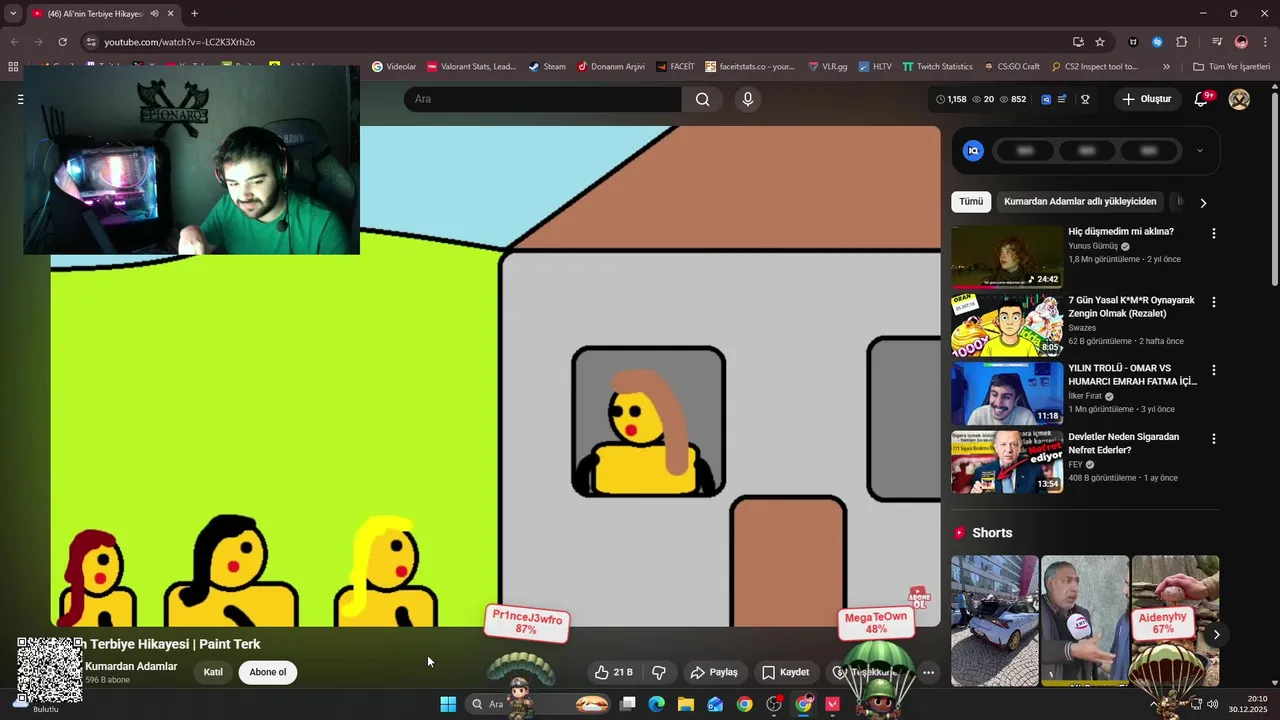This screenshot has width=1280, height=720.
Task: Open the Chrome media control icon
Action: coord(1217,42)
